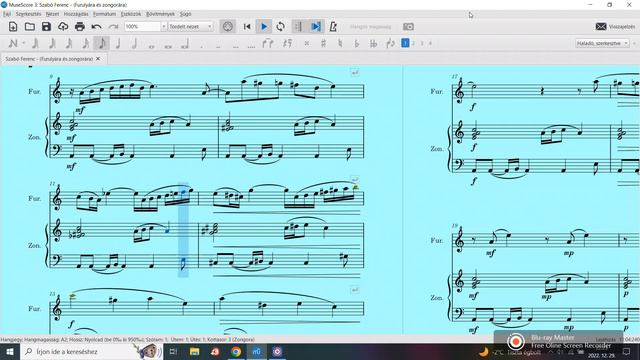This screenshot has width=640, height=360.
Task: Open the note input mode dropdown arrow
Action: 24,43
